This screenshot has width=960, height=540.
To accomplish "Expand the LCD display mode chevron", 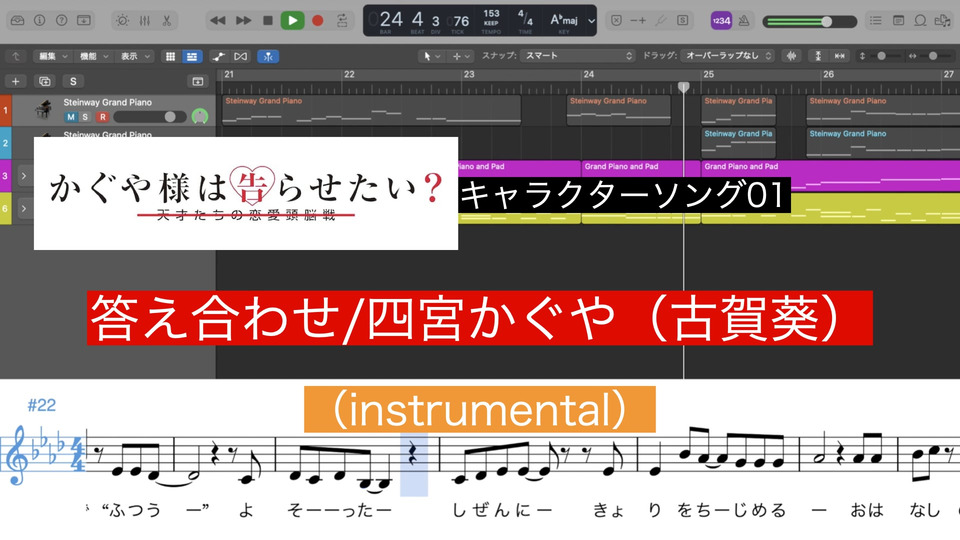I will [591, 20].
